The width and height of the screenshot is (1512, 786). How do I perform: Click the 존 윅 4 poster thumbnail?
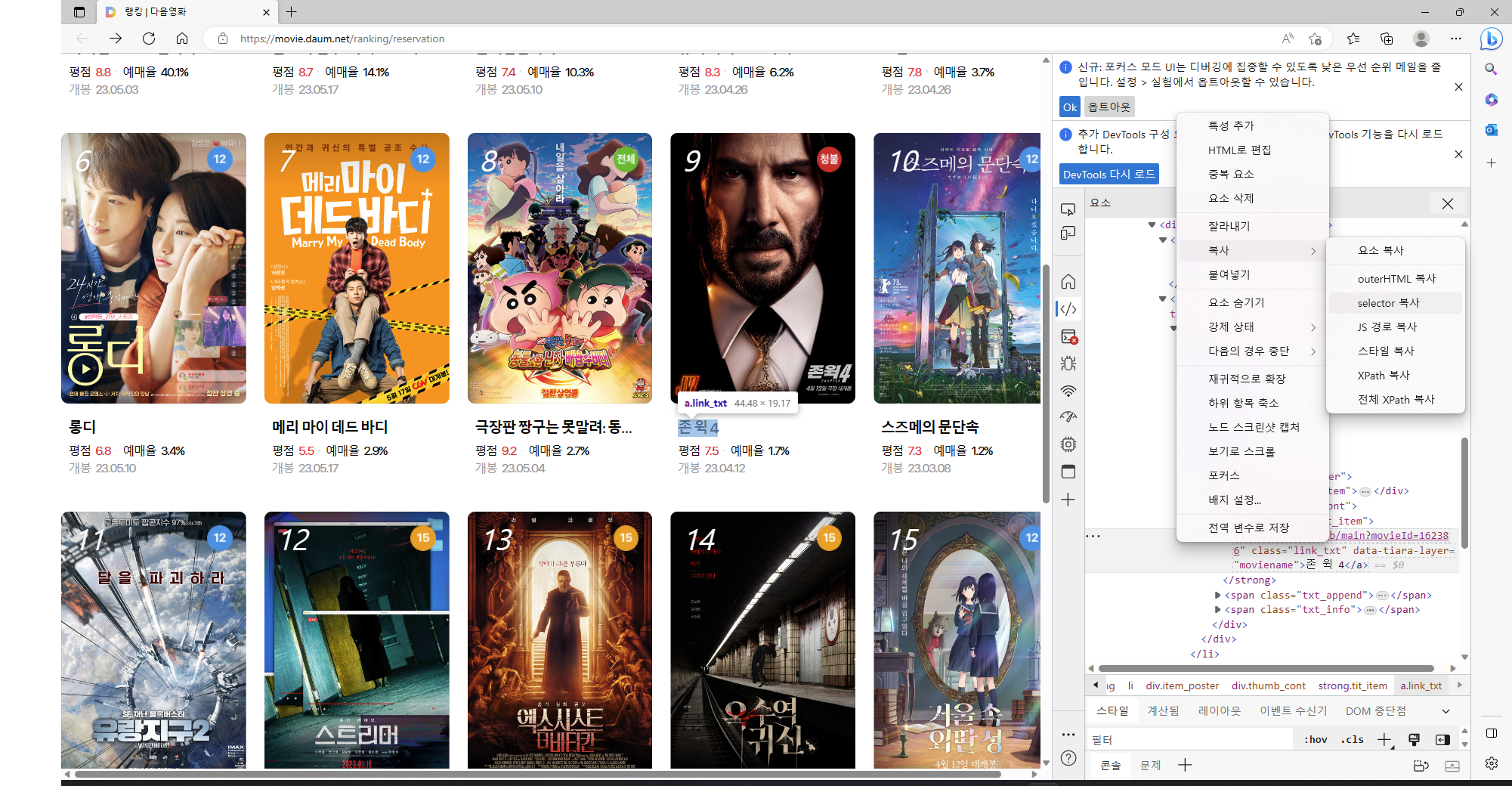(x=762, y=268)
